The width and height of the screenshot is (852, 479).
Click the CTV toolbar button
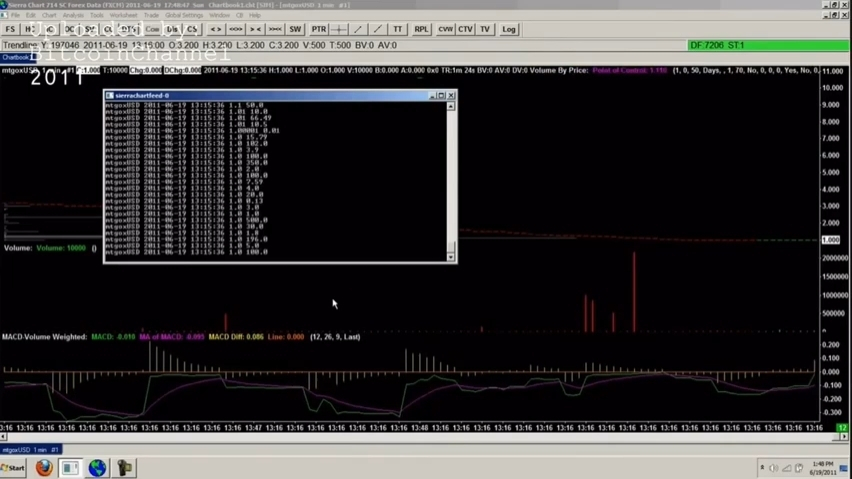point(465,29)
